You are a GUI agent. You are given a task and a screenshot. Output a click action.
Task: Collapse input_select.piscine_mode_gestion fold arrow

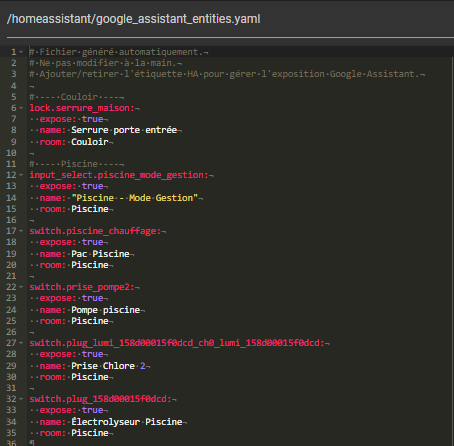click(21, 175)
